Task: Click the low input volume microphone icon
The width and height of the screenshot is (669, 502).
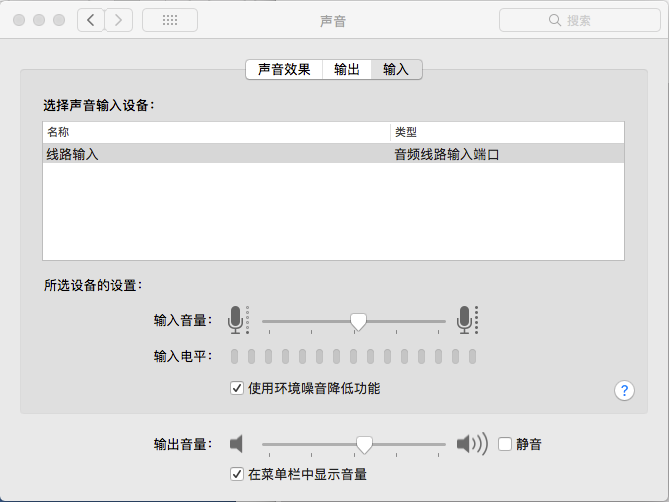Action: point(238,320)
